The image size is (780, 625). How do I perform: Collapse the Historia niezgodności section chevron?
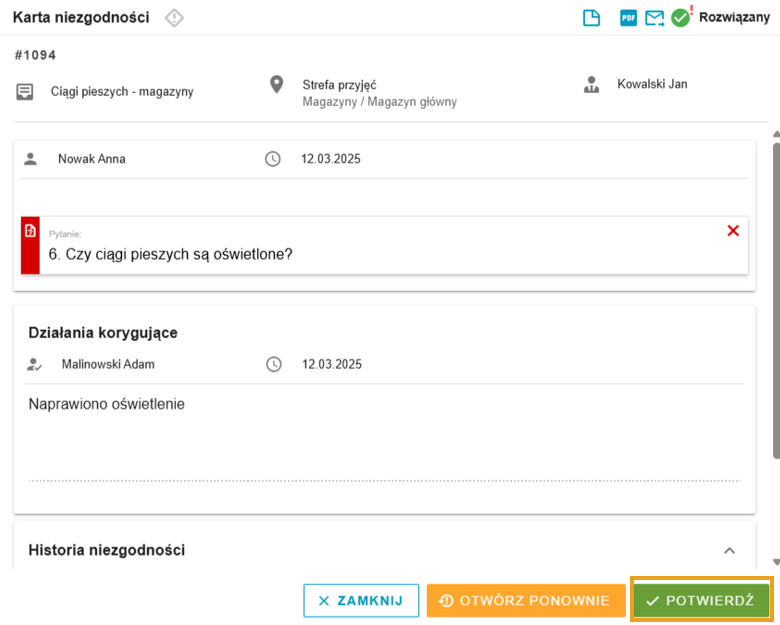coord(729,550)
